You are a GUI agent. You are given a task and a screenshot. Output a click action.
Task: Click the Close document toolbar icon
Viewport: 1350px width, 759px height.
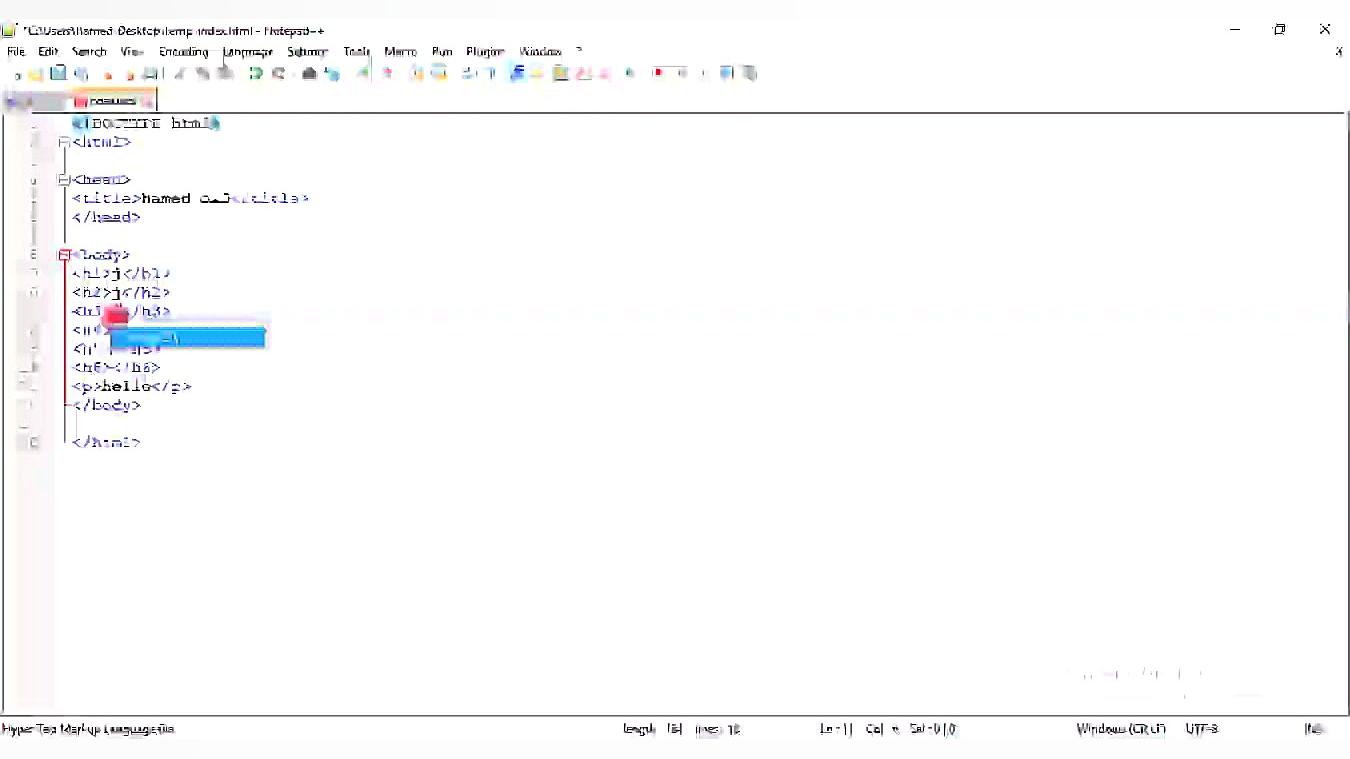point(107,73)
